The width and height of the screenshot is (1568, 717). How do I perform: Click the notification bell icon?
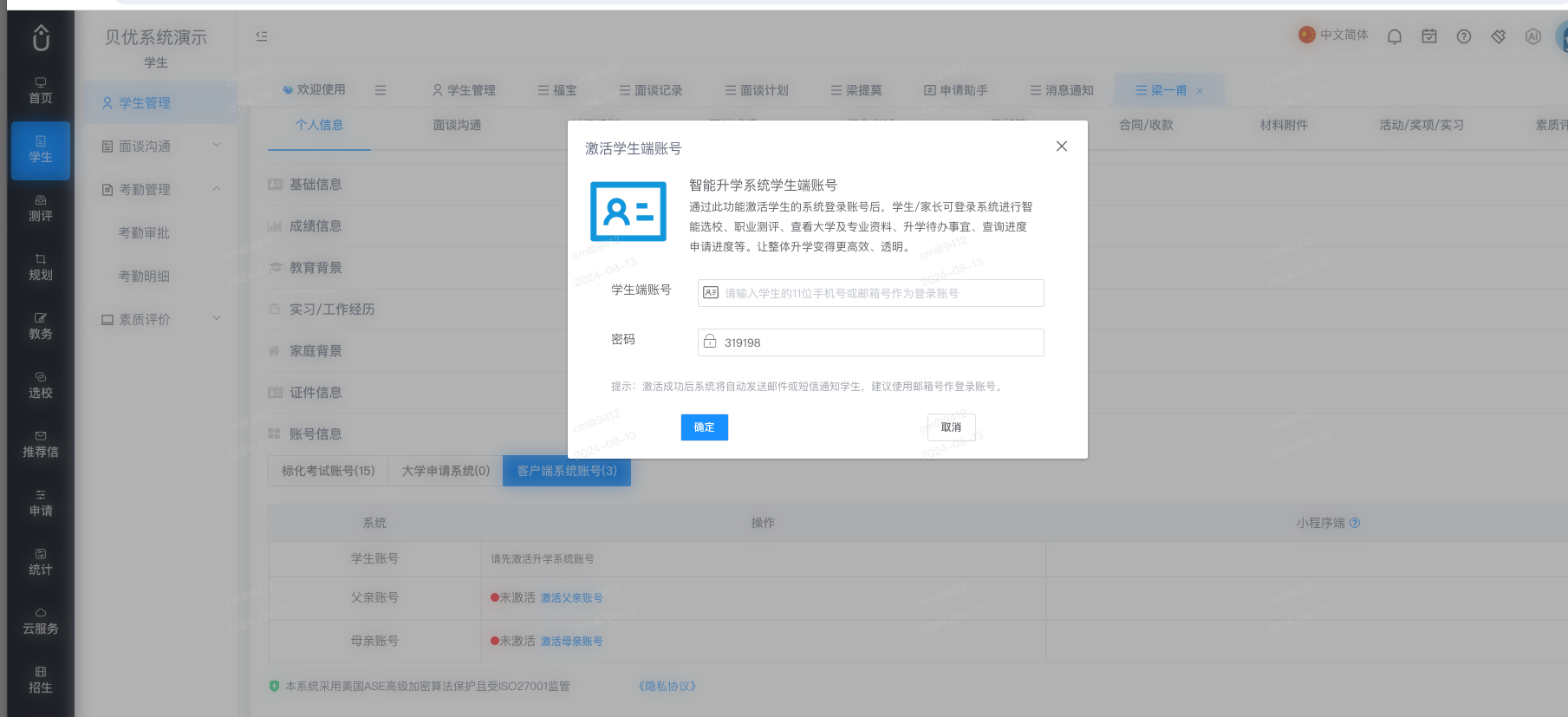pyautogui.click(x=1394, y=36)
